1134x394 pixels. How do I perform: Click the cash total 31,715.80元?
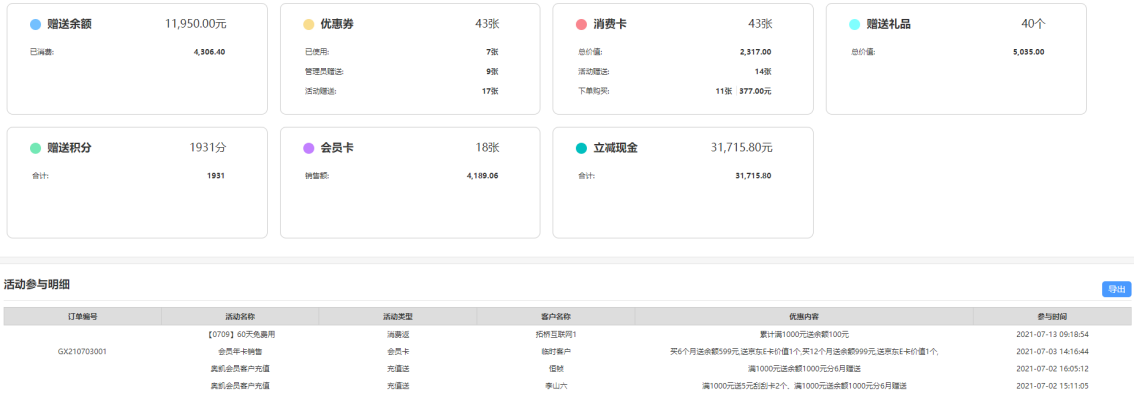(x=741, y=147)
